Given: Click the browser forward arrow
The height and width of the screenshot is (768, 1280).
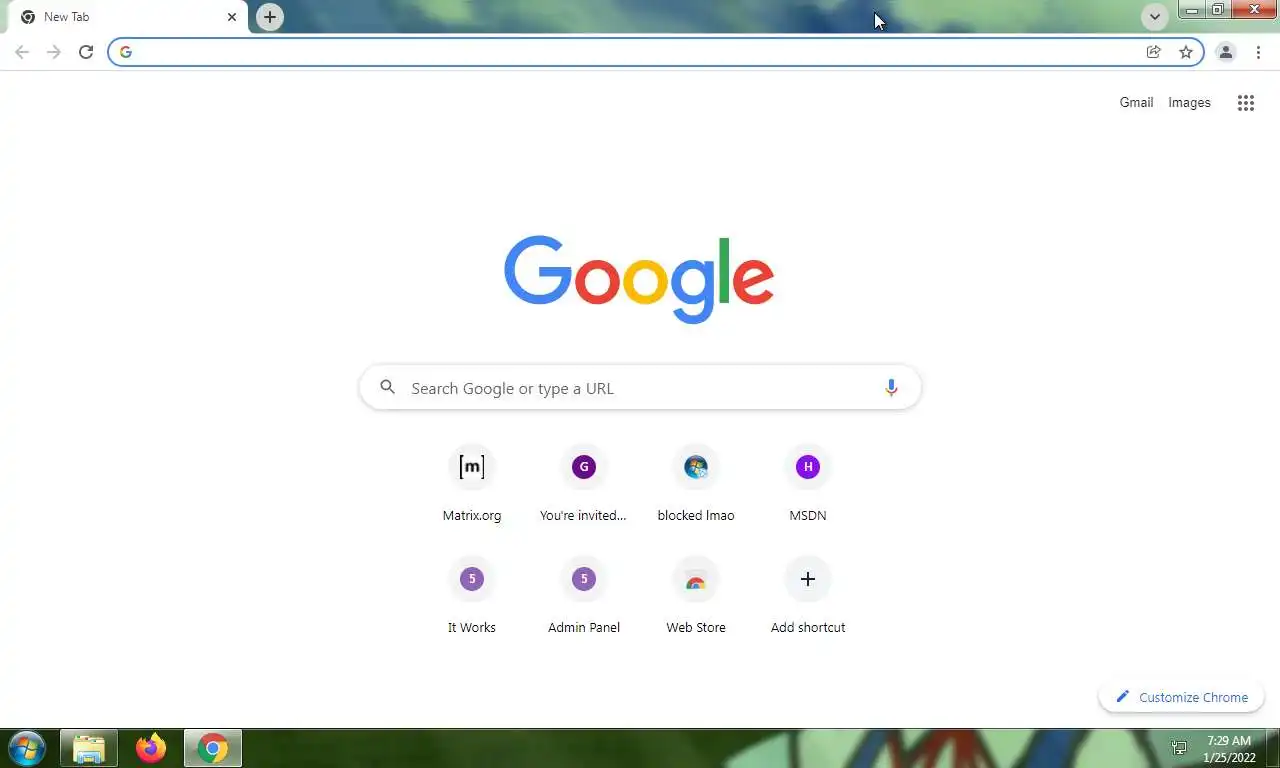Looking at the screenshot, I should [54, 52].
